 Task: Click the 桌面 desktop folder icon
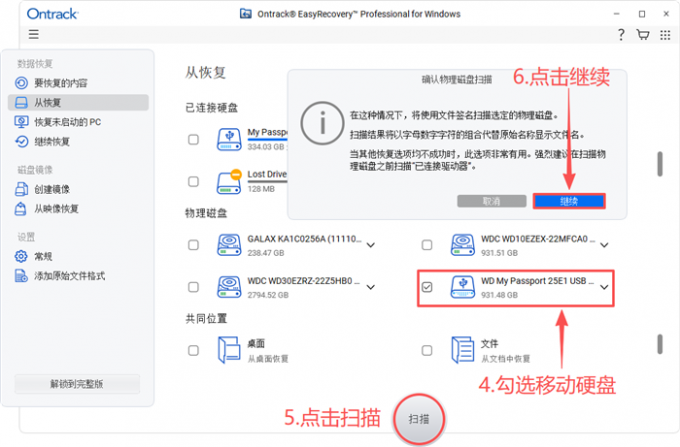coord(229,350)
